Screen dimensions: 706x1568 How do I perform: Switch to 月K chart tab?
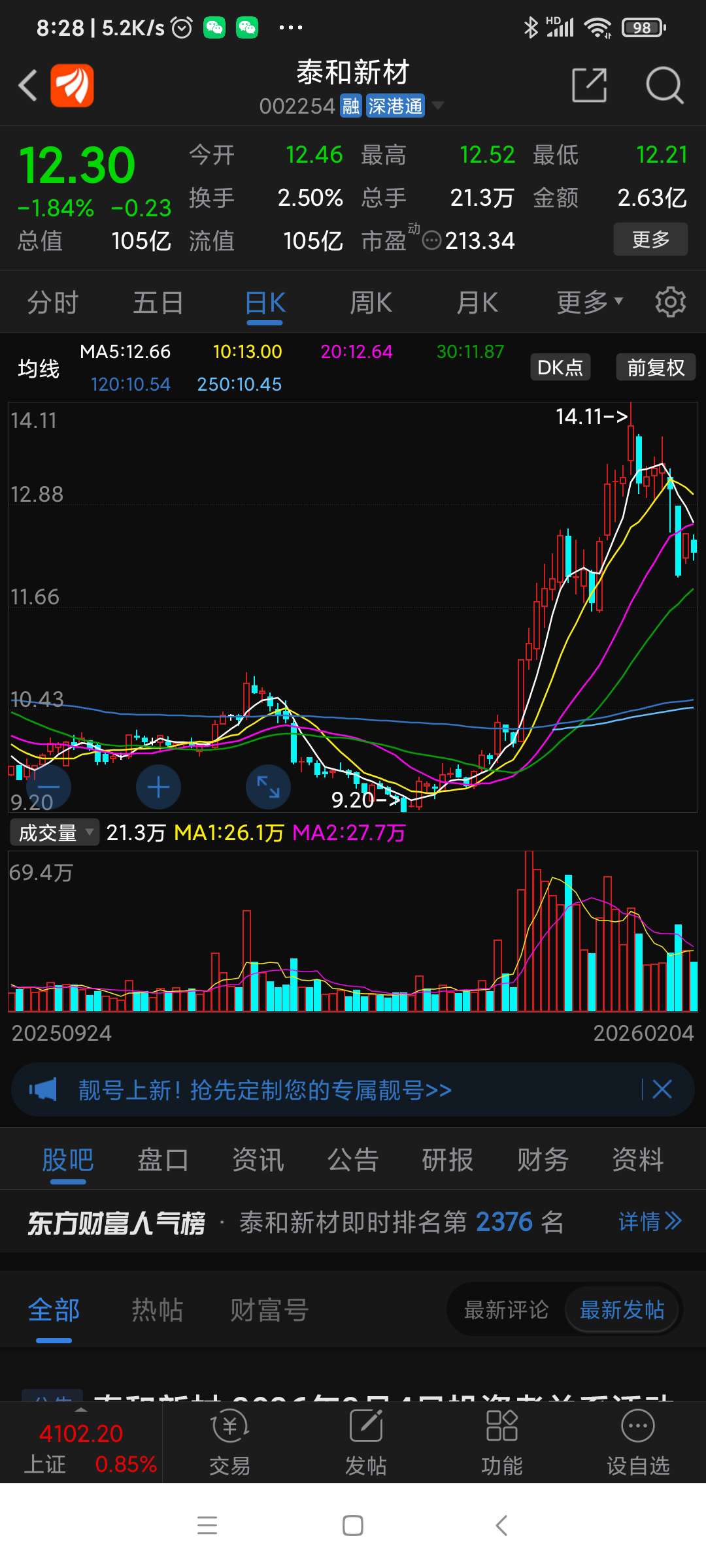click(477, 303)
